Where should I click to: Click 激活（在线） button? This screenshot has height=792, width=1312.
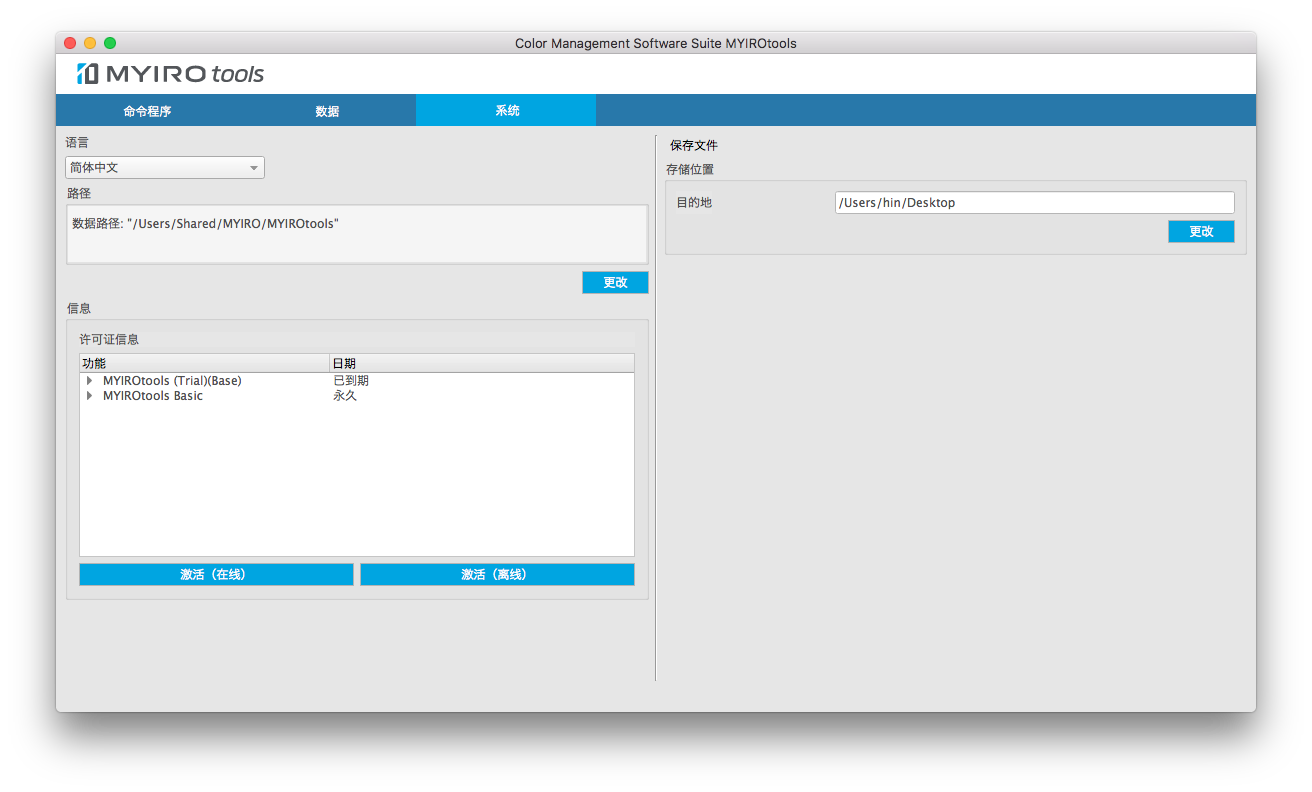click(x=216, y=575)
